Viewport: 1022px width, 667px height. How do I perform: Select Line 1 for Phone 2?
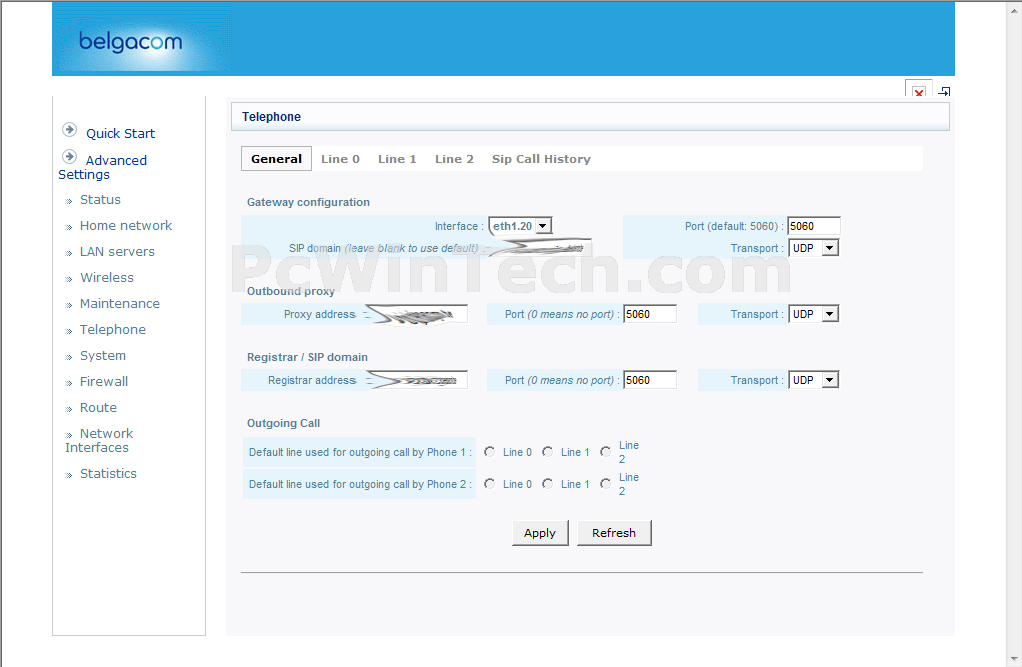pos(548,484)
